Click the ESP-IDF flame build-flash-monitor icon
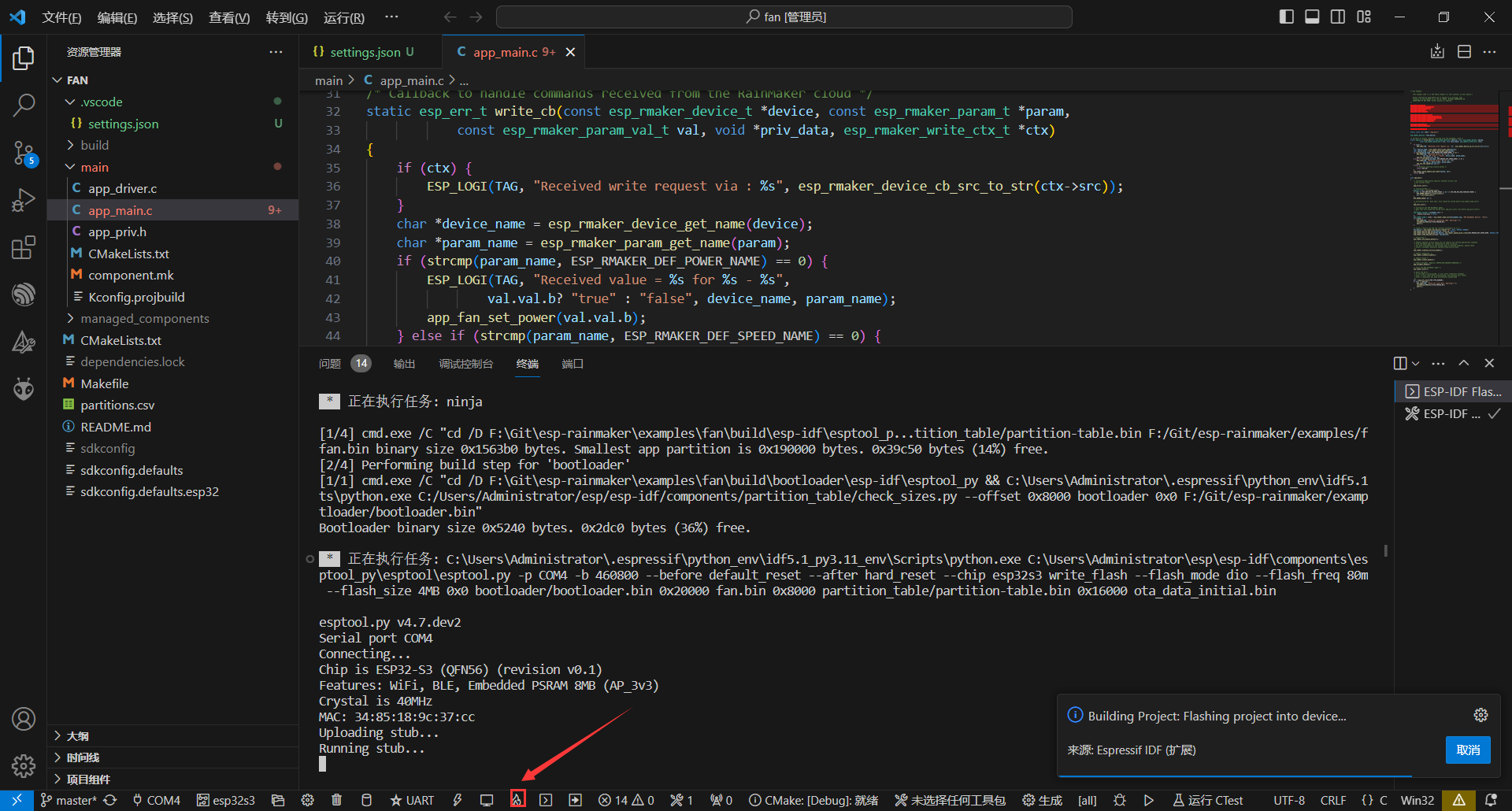 point(517,800)
